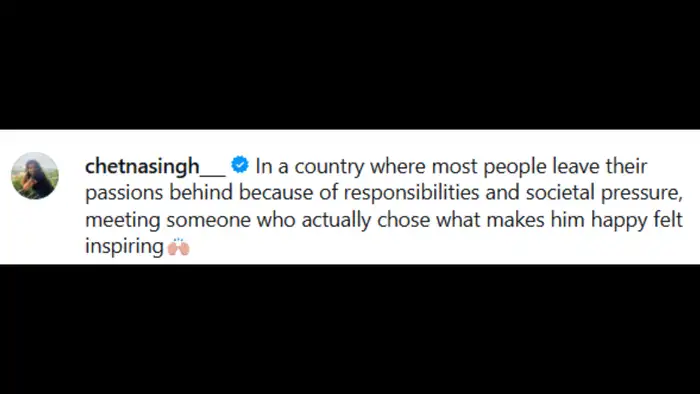Image resolution: width=700 pixels, height=394 pixels.
Task: Click the chetnasingh__ username link
Action: coord(155,166)
